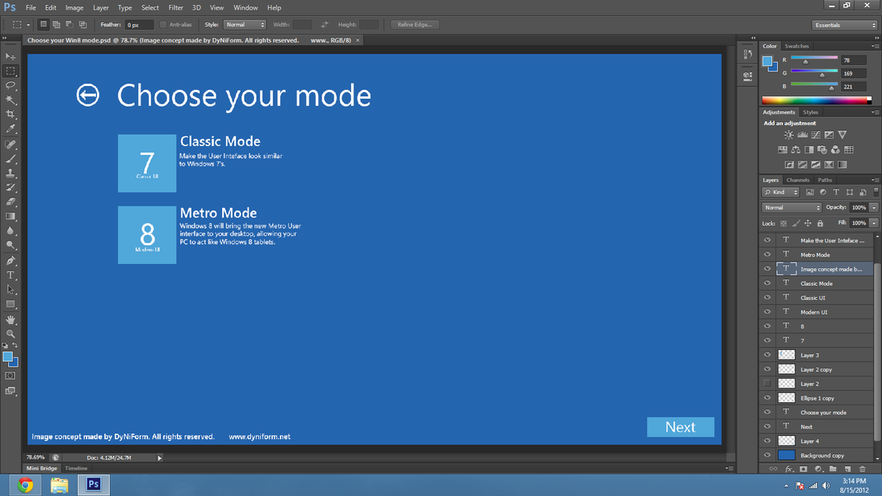The width and height of the screenshot is (882, 496).
Task: Select the Brush tool
Action: 11,159
